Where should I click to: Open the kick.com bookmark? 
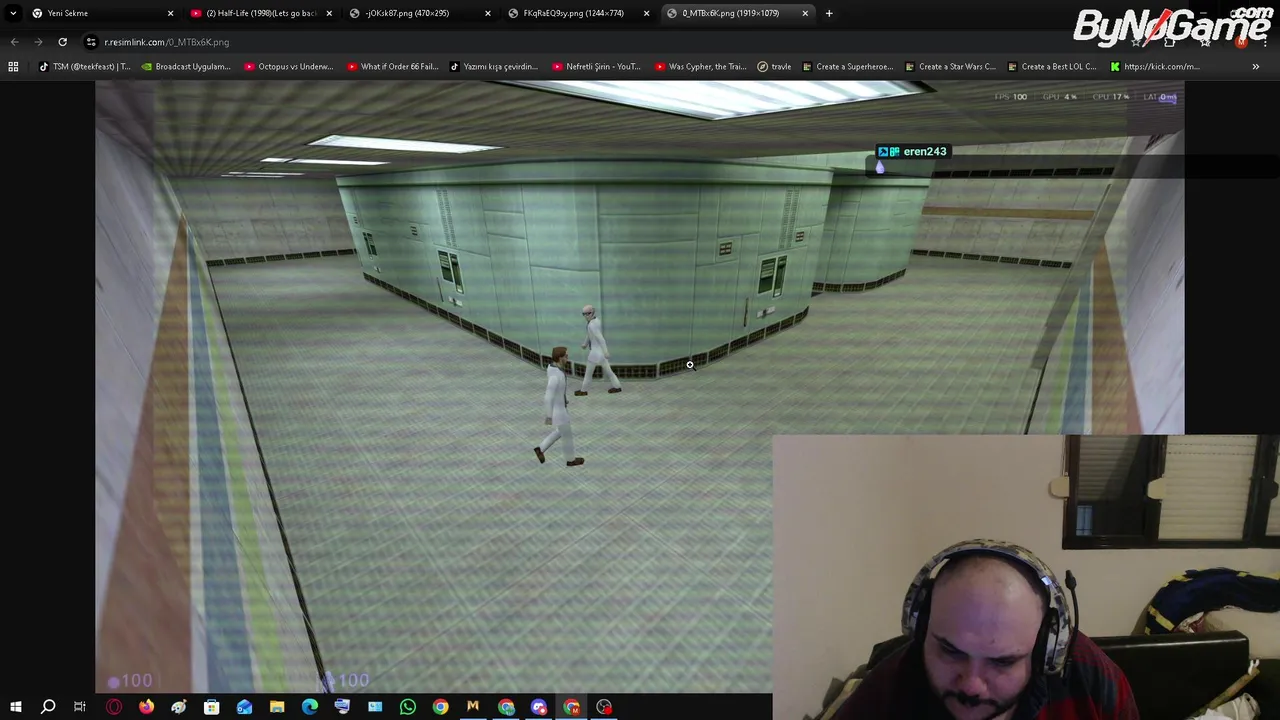pyautogui.click(x=1155, y=67)
